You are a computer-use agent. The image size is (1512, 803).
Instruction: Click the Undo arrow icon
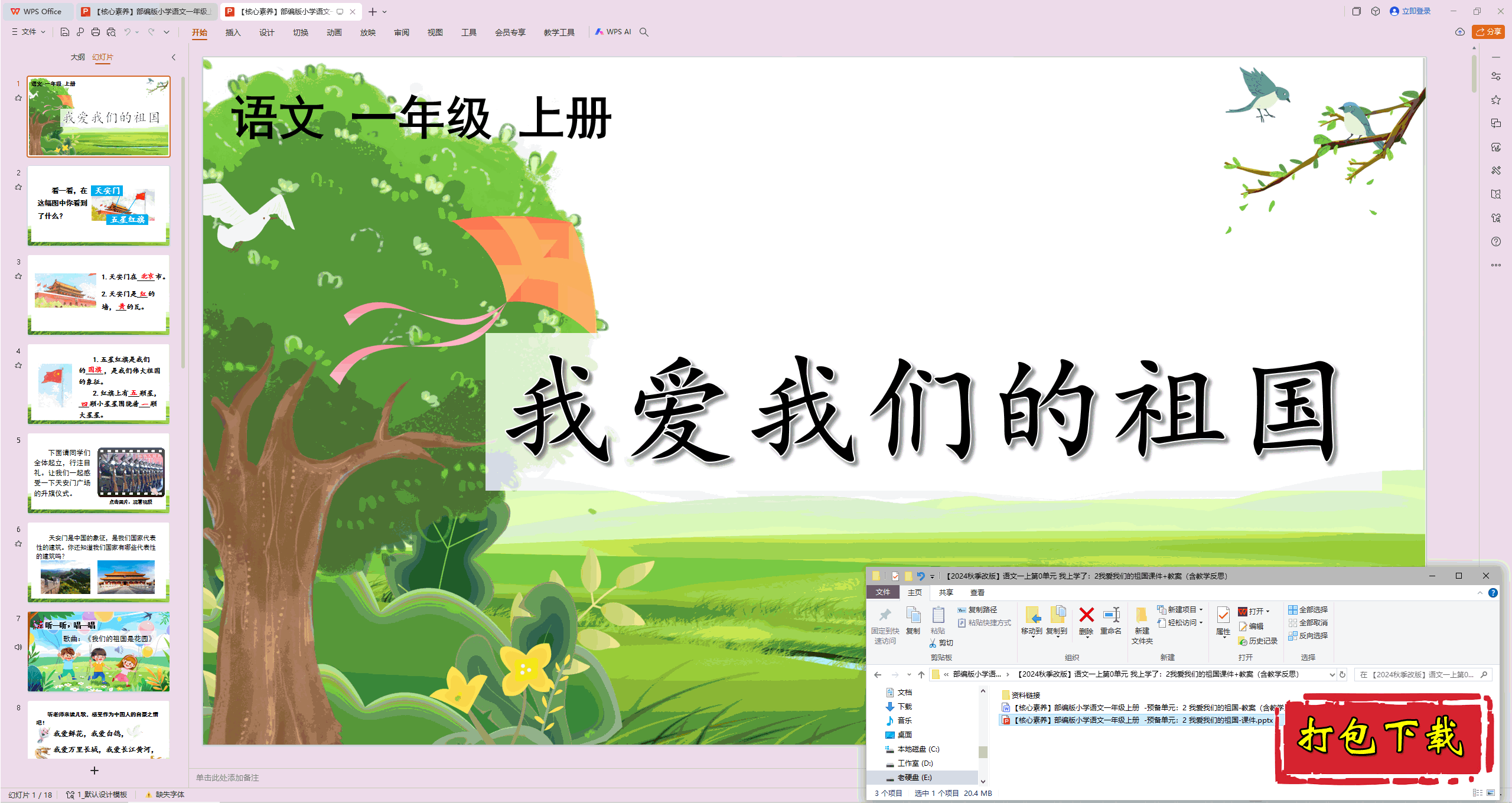[x=127, y=32]
